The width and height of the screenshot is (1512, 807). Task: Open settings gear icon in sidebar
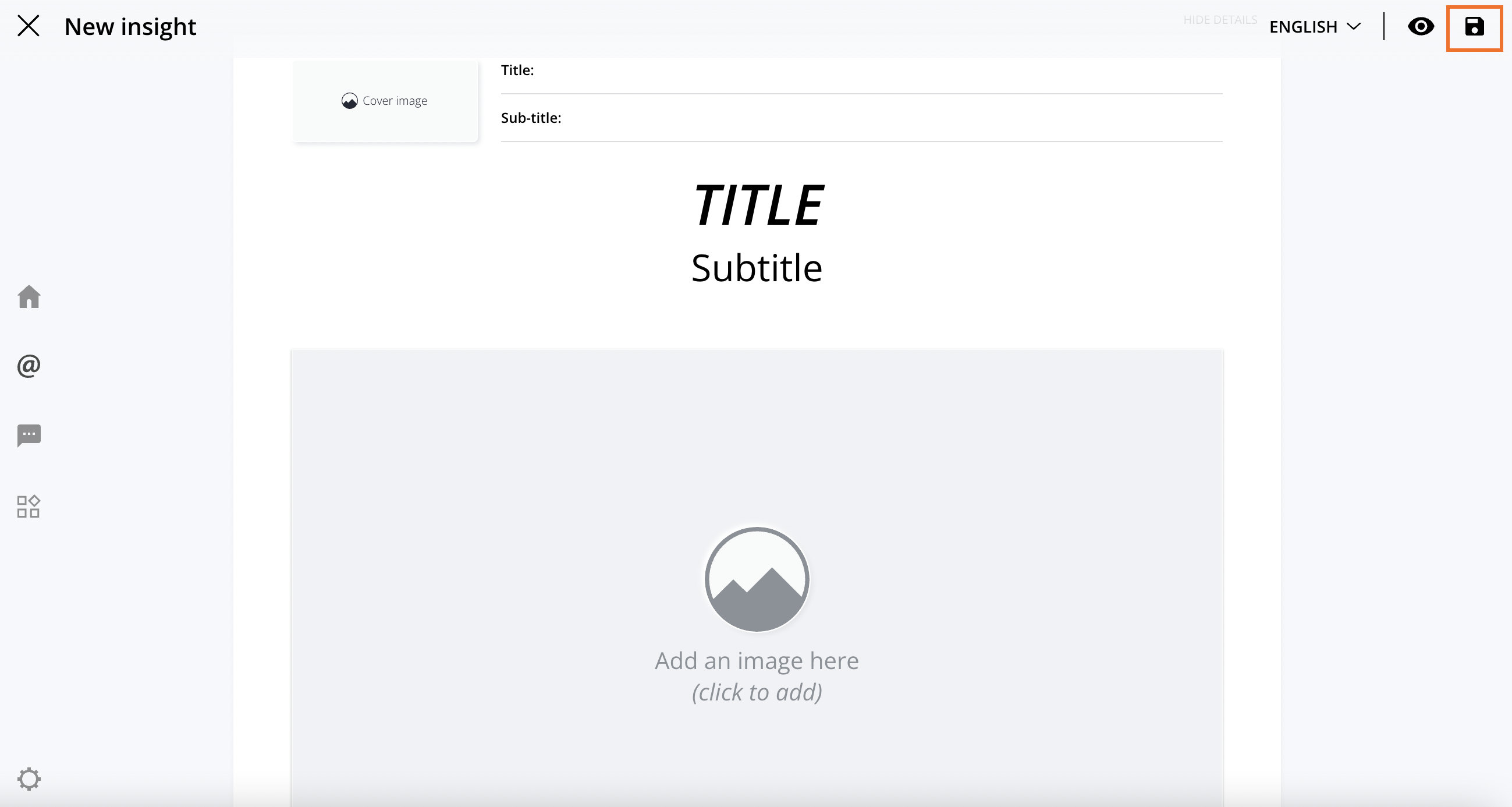[x=29, y=779]
